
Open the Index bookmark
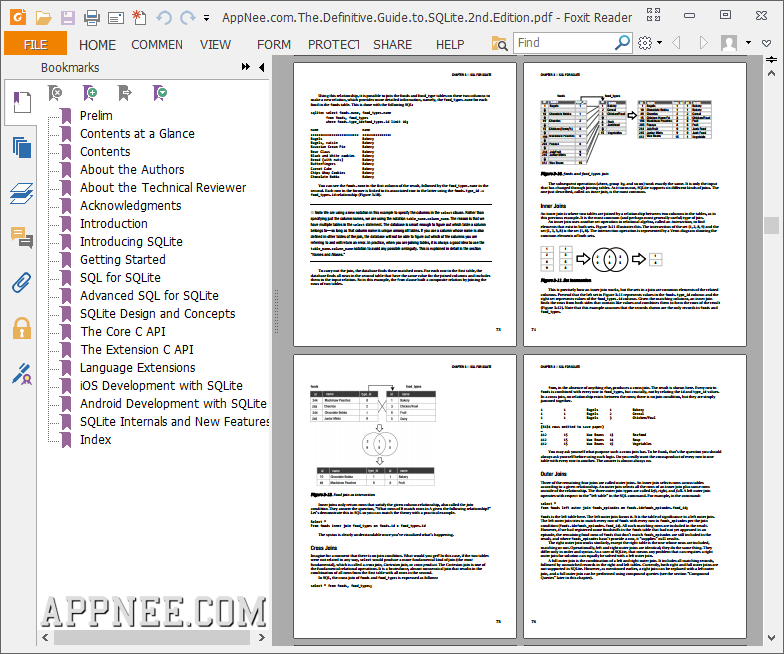pyautogui.click(x=96, y=440)
